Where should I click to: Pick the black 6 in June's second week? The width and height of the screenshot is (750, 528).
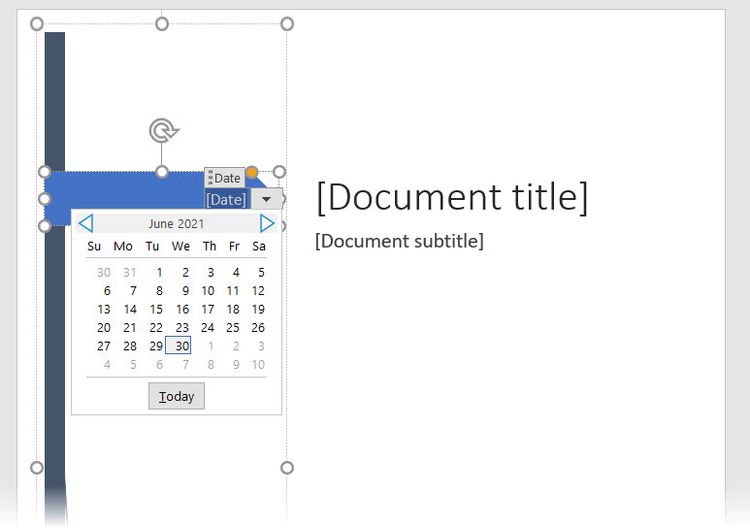[x=107, y=291]
